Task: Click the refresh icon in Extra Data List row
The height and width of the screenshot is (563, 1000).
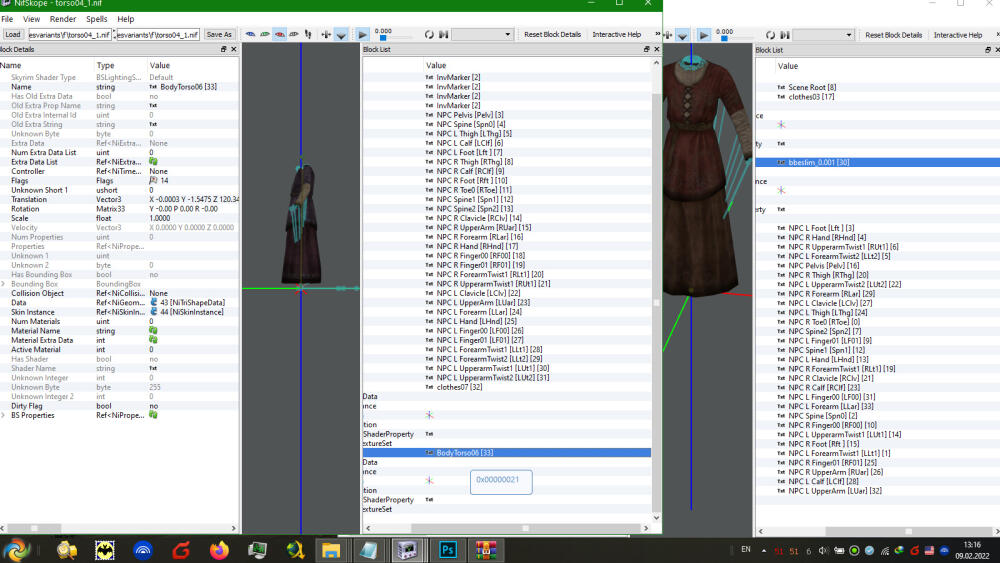Action: tap(153, 162)
